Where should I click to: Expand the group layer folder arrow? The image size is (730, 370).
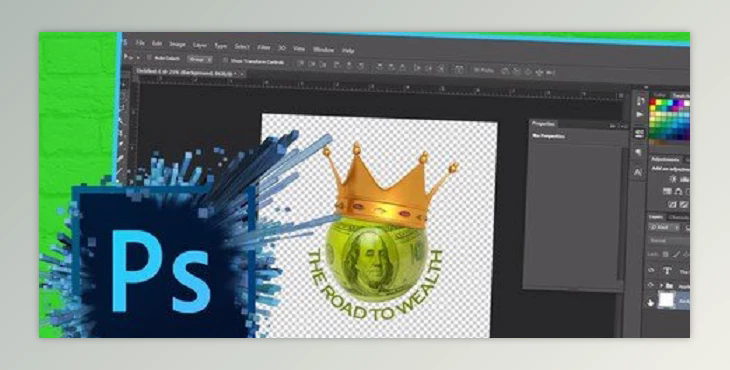(661, 285)
